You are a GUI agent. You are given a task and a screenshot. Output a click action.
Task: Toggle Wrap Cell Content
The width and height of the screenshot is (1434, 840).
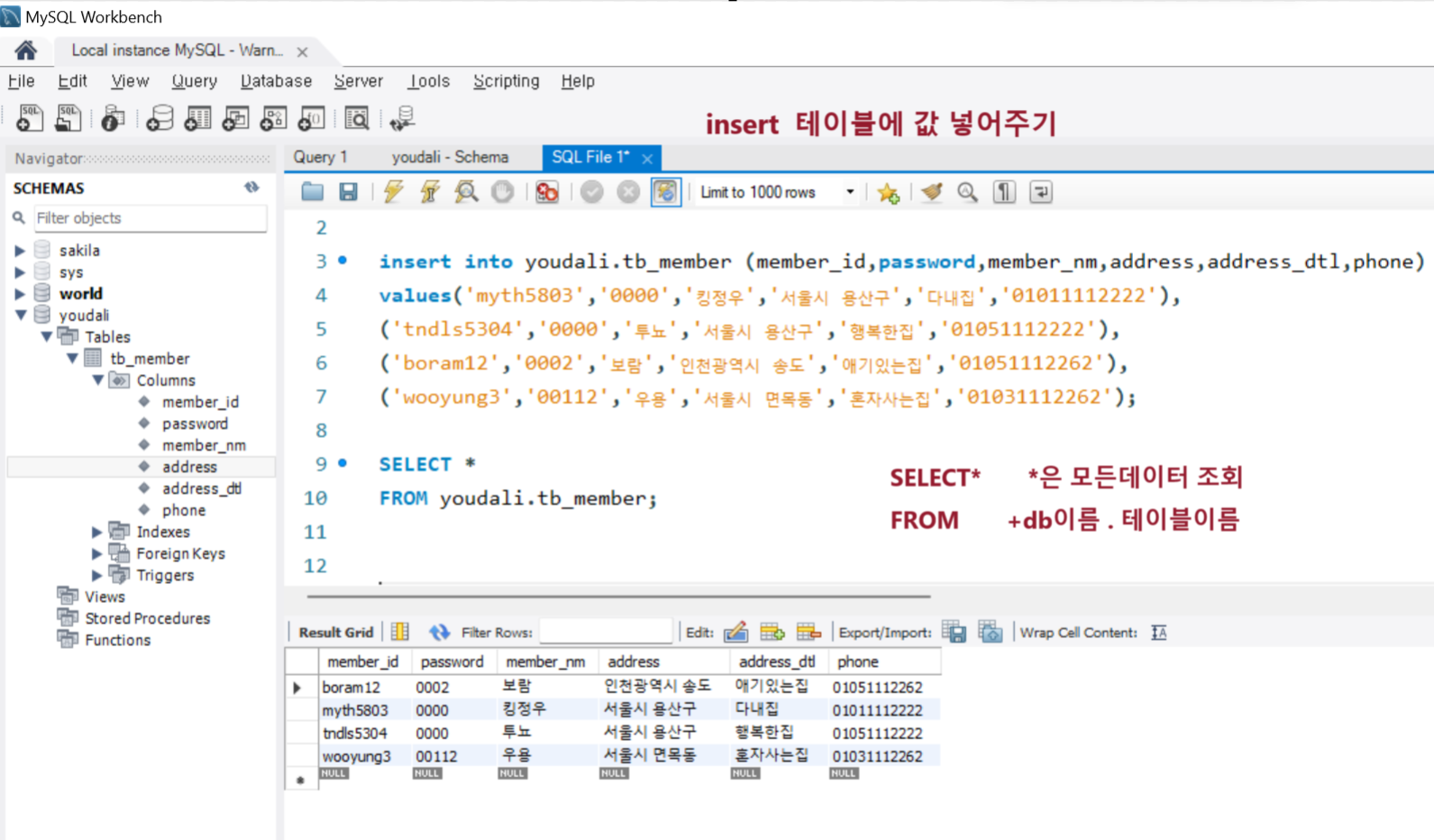click(x=1159, y=632)
